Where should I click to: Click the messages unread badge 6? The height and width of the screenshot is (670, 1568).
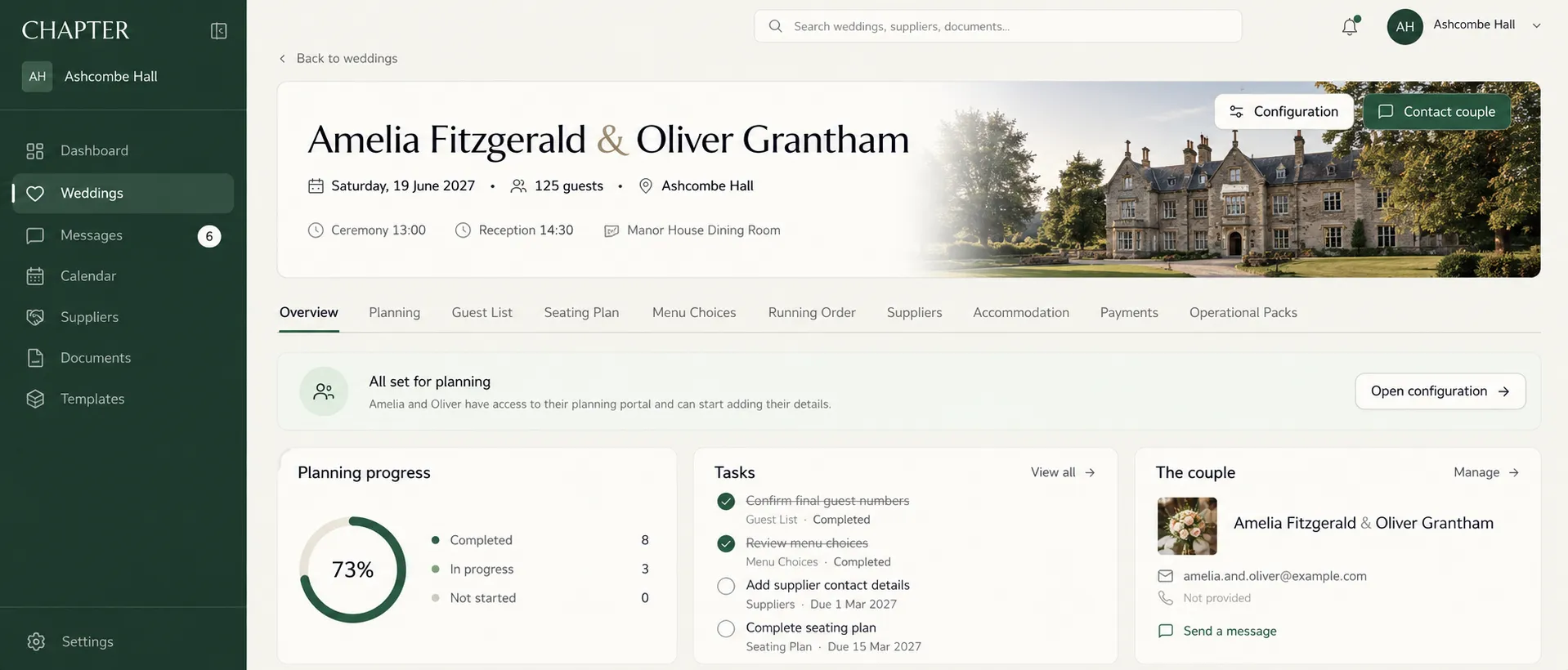209,236
